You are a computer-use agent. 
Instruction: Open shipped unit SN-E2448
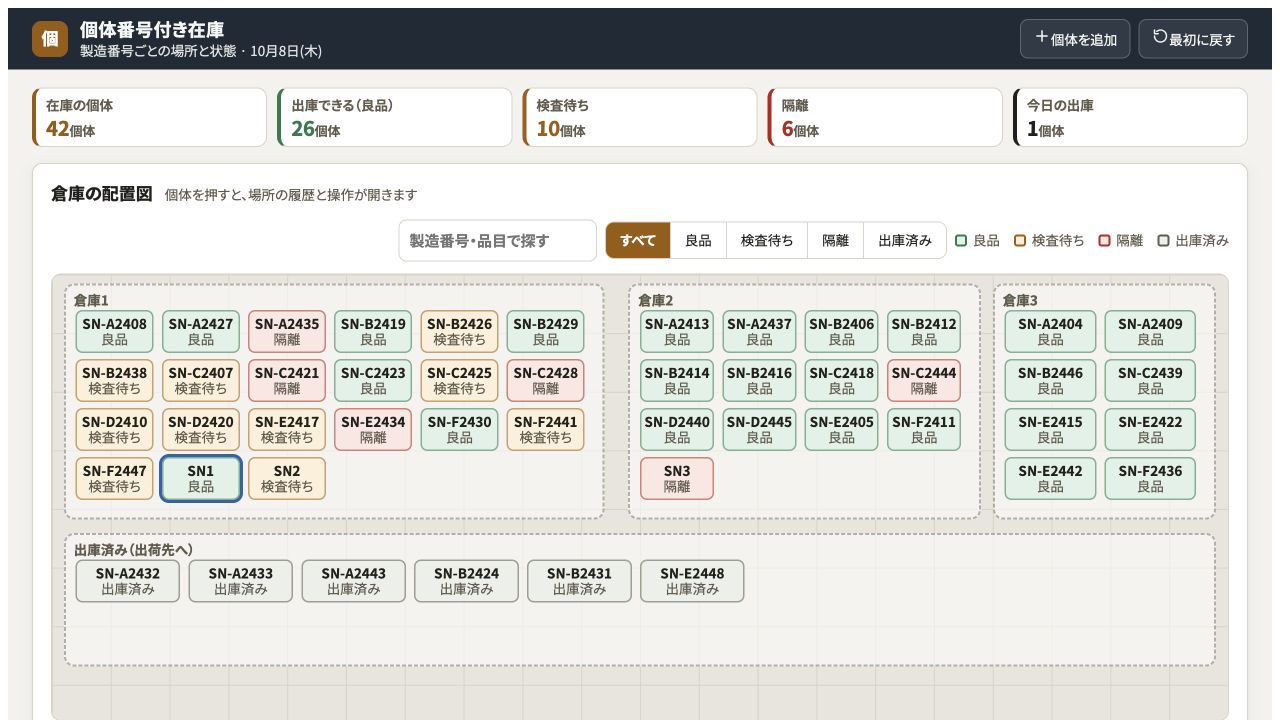(693, 581)
